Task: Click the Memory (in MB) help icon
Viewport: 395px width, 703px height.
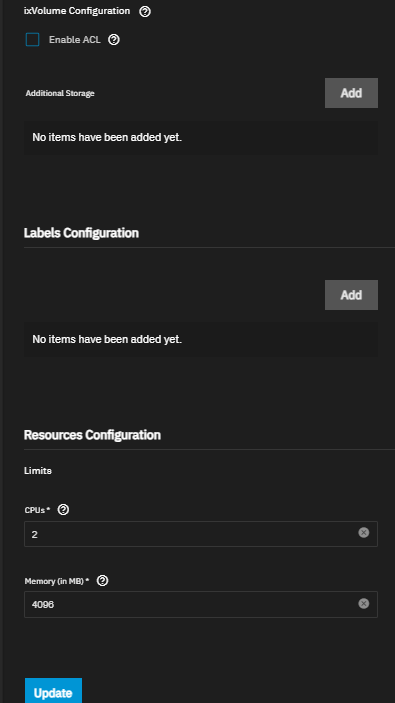Action: click(x=103, y=581)
